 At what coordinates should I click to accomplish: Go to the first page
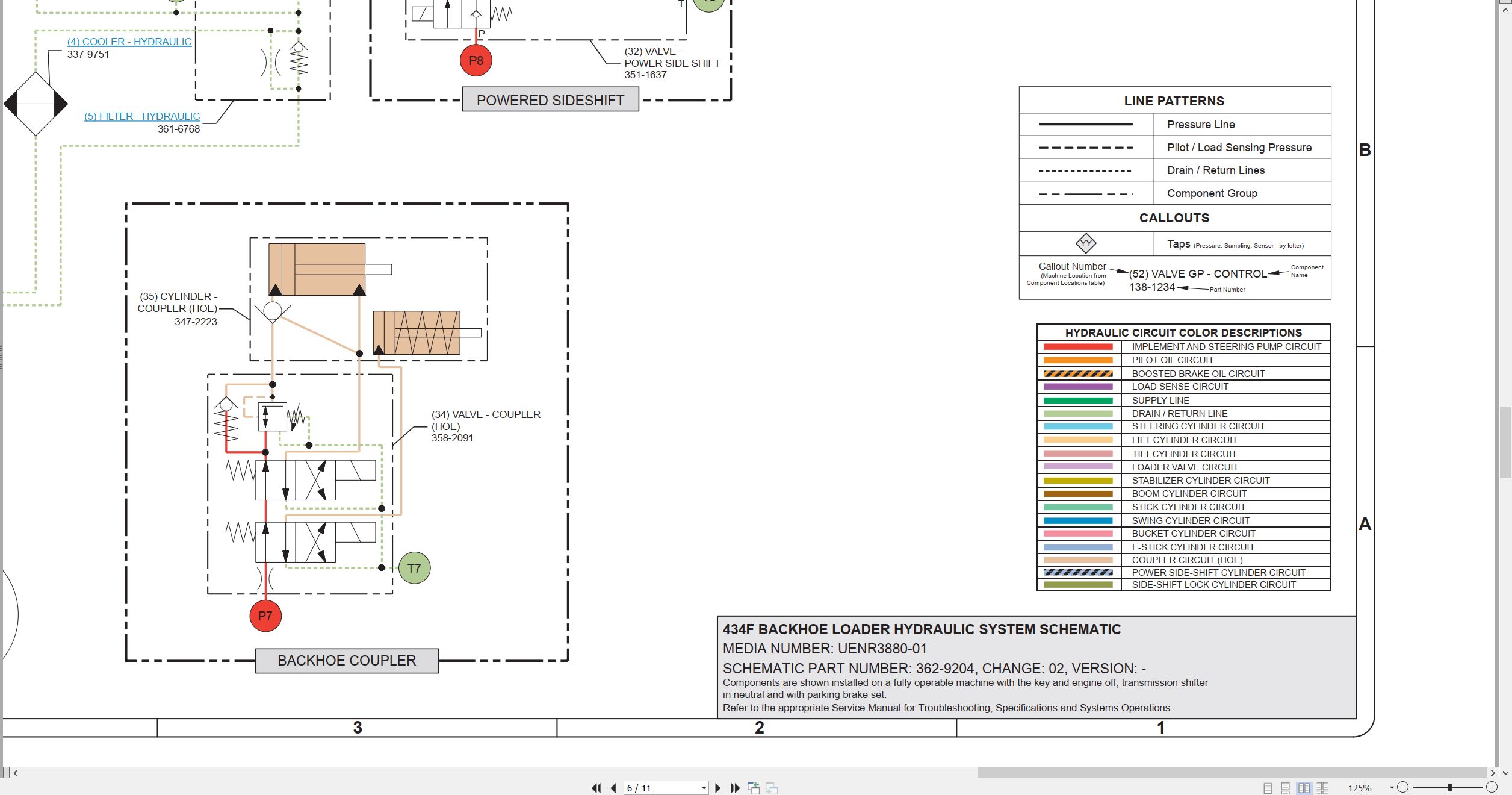click(596, 788)
